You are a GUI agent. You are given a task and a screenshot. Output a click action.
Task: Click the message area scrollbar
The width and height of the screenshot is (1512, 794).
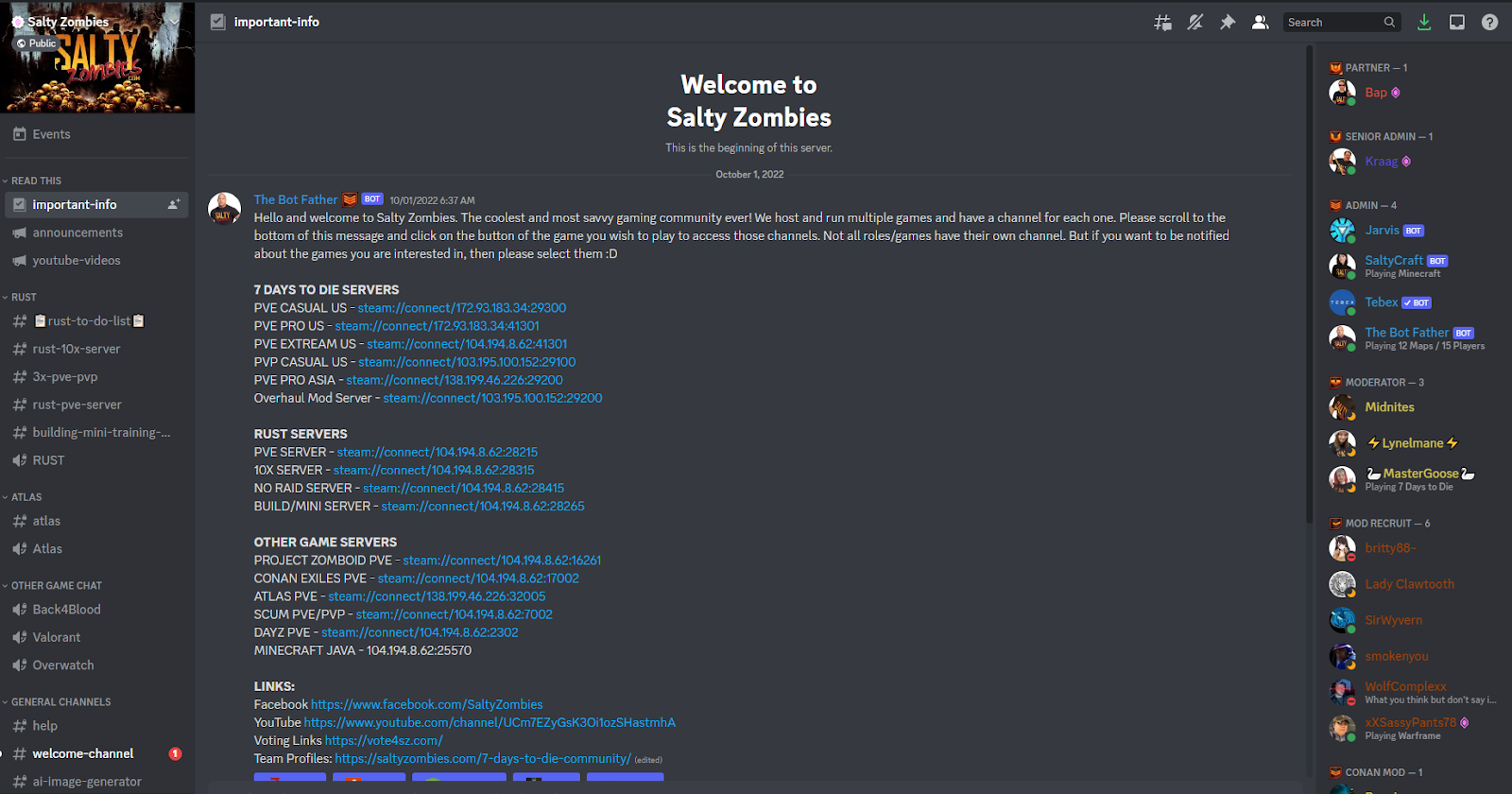1309,284
